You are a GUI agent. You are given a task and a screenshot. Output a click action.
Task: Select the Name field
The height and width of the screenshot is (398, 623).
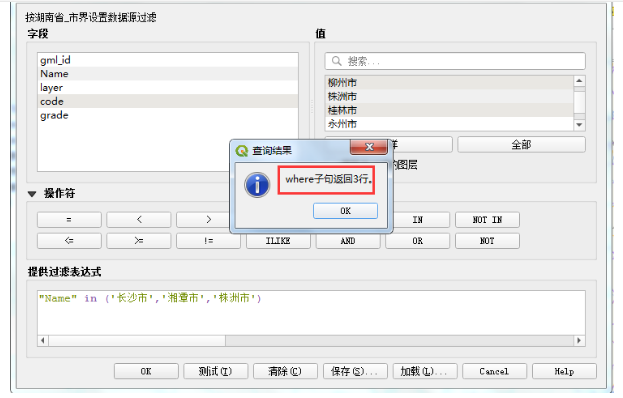coord(168,73)
